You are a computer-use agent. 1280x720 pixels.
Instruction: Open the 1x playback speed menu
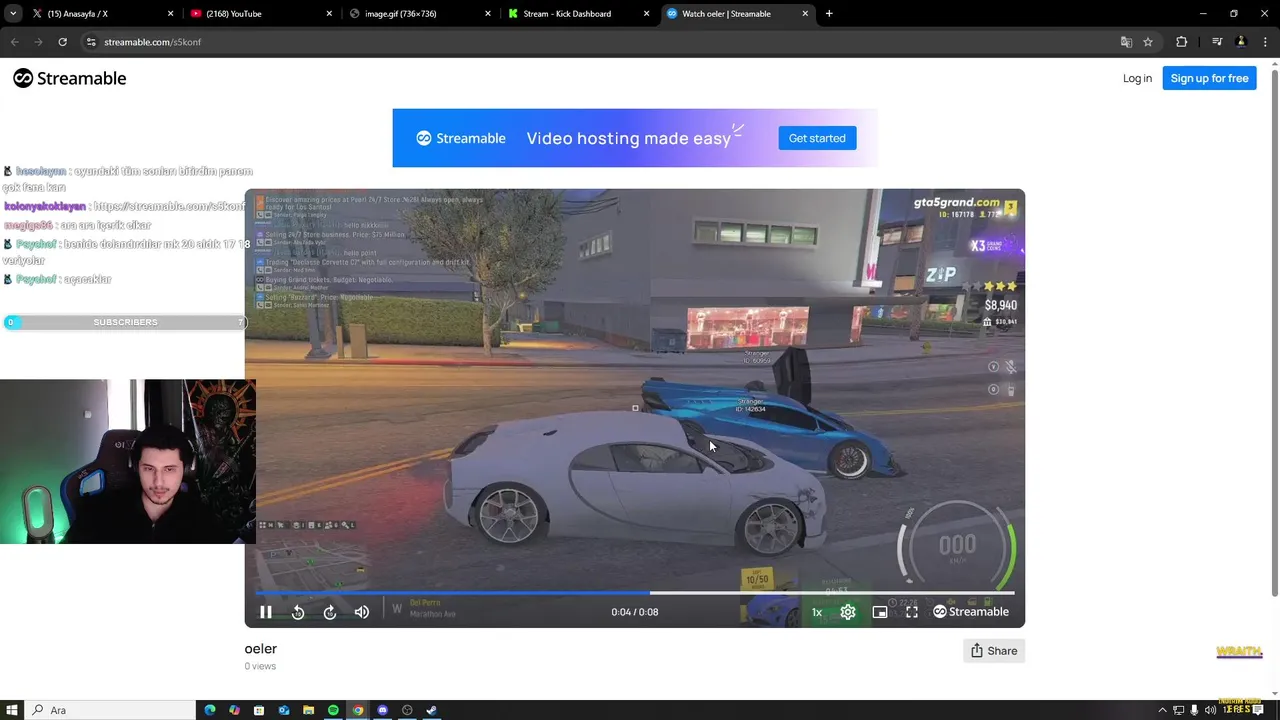coord(817,612)
